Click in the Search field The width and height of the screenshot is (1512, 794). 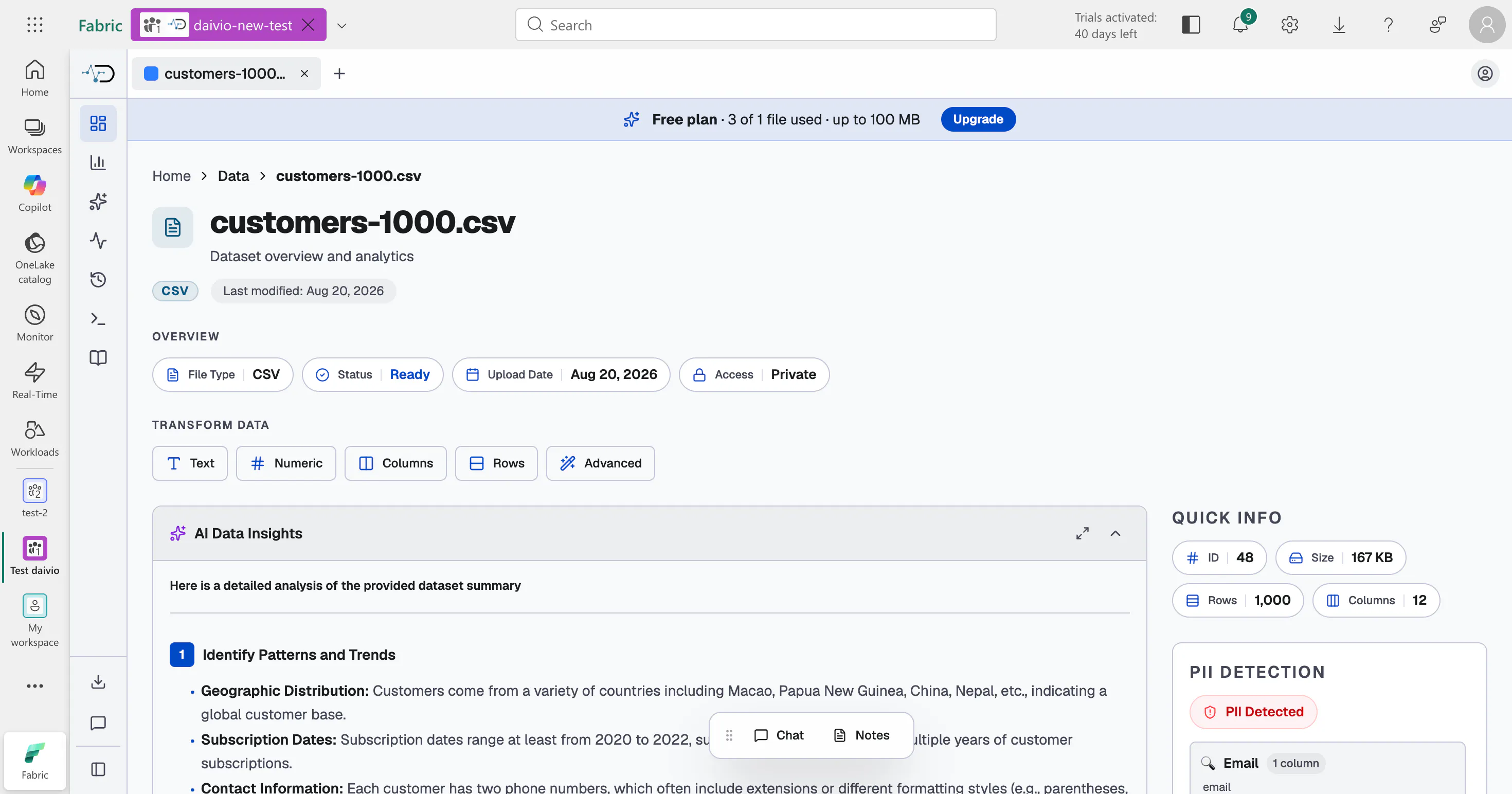tap(755, 25)
